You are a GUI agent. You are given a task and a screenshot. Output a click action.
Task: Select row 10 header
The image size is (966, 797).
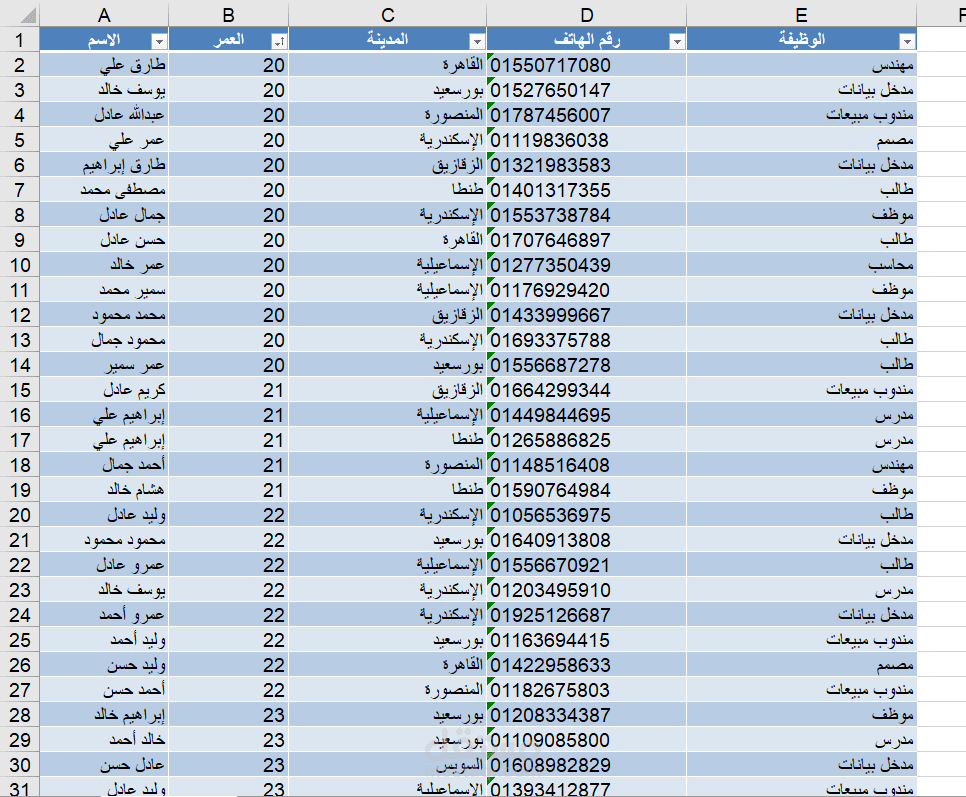coord(20,265)
